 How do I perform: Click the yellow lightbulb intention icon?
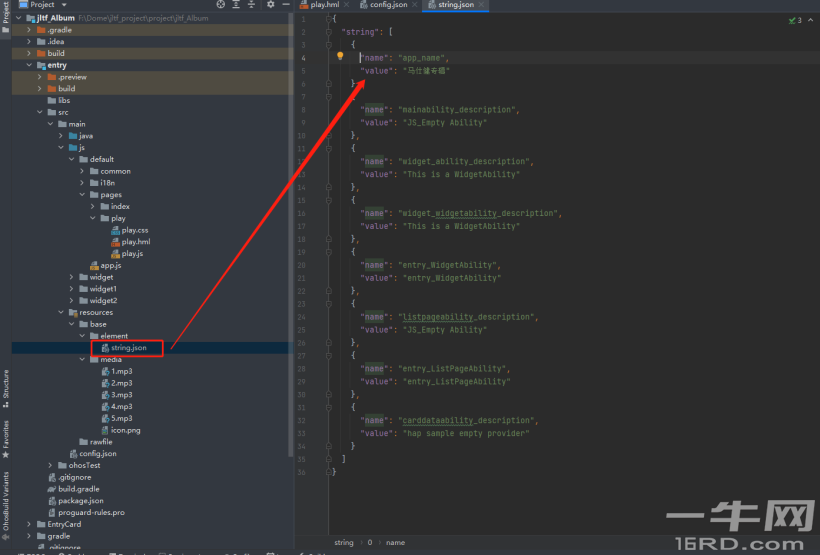pyautogui.click(x=340, y=55)
